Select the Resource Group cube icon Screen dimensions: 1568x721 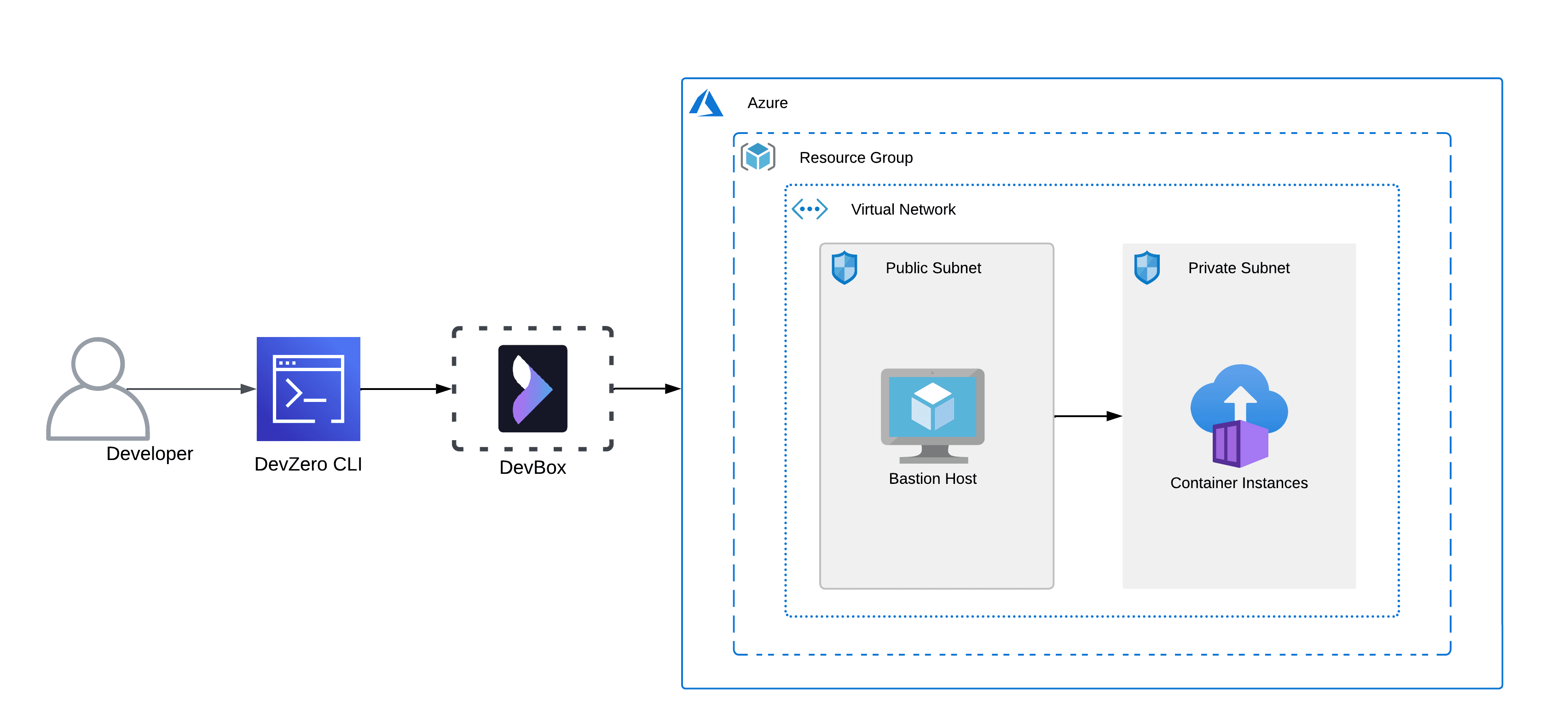(x=758, y=157)
